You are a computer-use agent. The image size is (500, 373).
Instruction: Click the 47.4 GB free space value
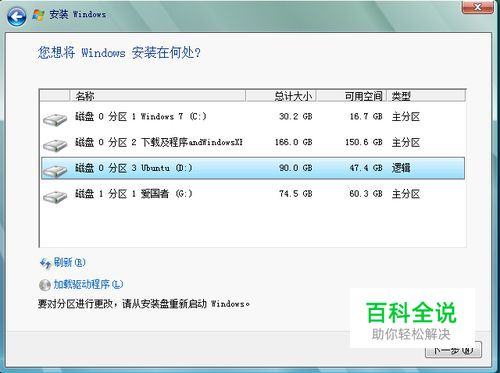pyautogui.click(x=366, y=168)
